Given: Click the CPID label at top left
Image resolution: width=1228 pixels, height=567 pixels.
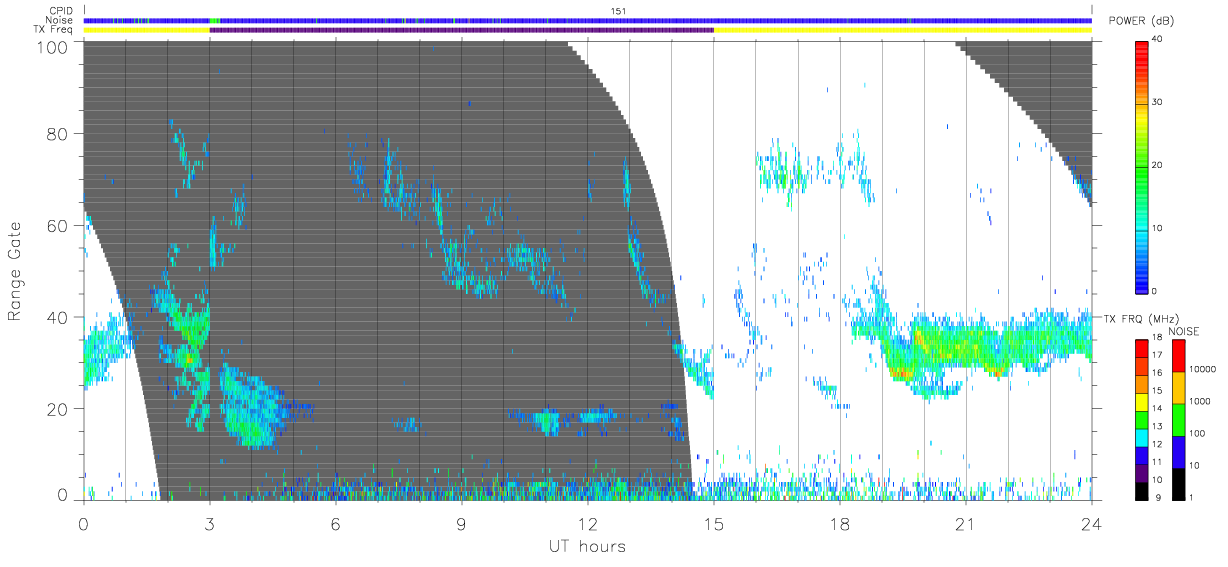Looking at the screenshot, I should (62, 11).
